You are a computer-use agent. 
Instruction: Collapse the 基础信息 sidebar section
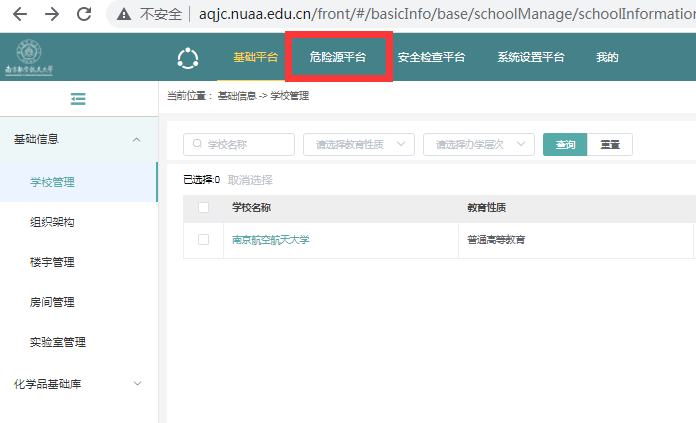137,140
